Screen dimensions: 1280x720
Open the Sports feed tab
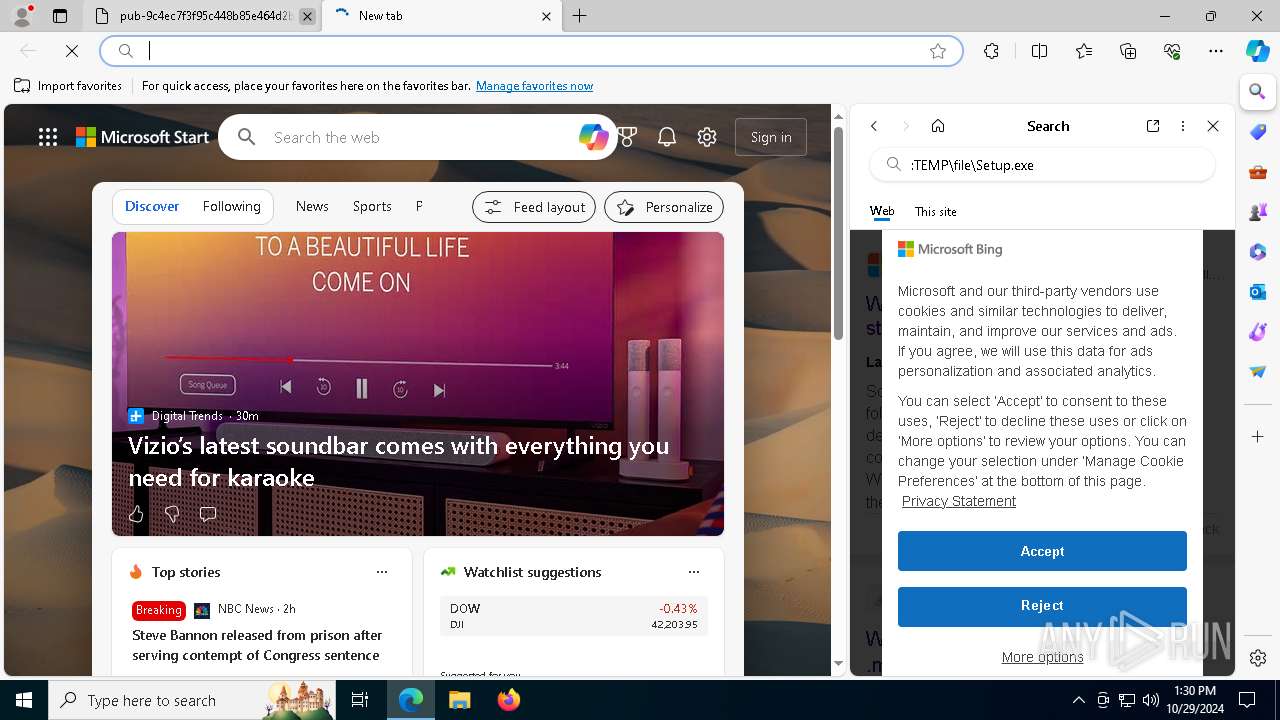coord(372,206)
